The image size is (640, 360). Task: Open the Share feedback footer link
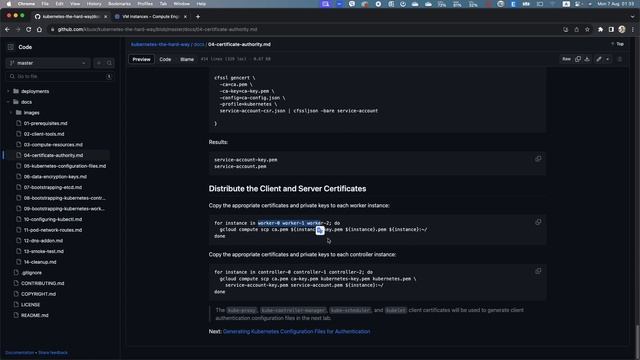[53, 353]
